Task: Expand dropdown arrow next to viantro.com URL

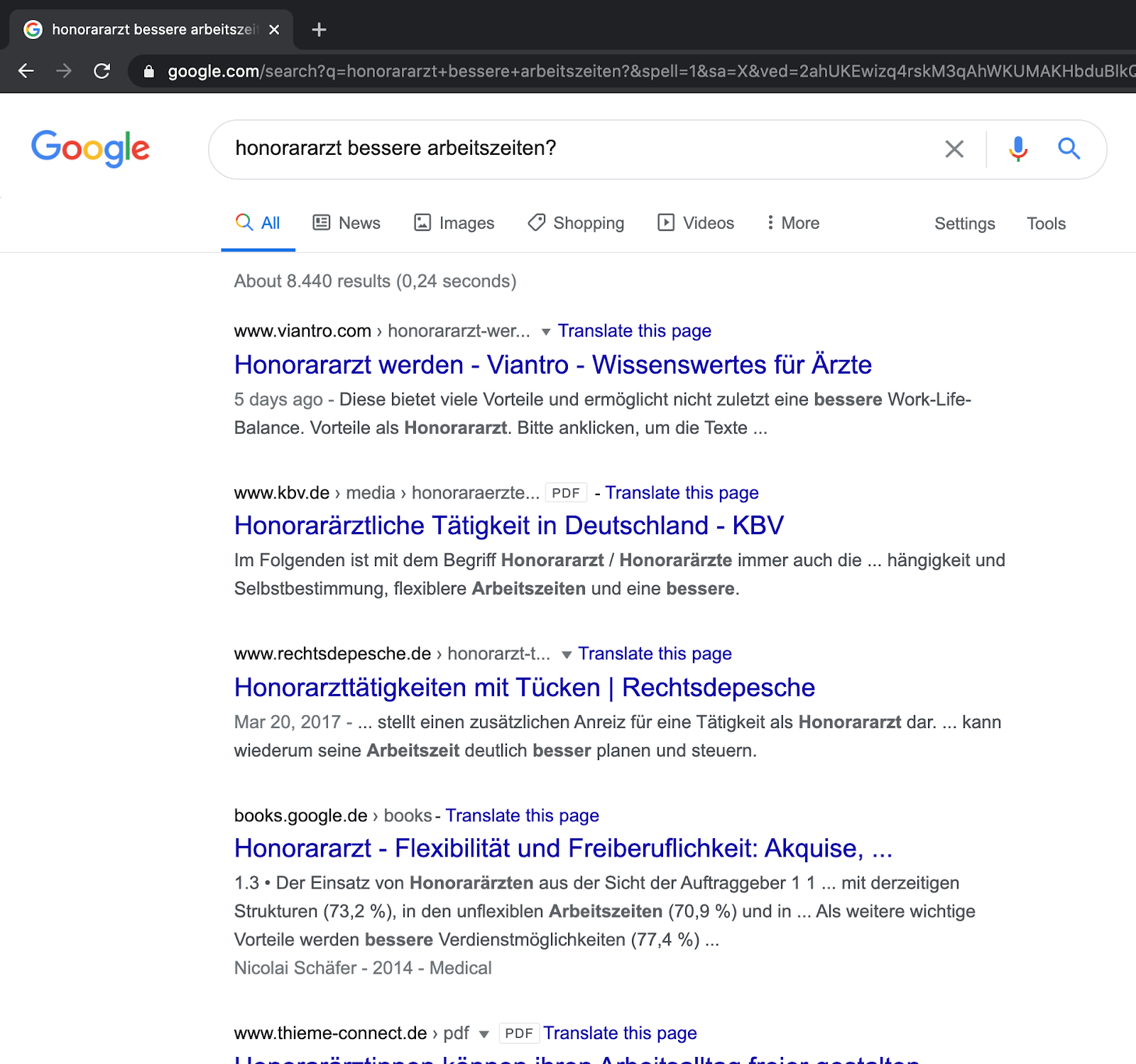Action: tap(545, 332)
